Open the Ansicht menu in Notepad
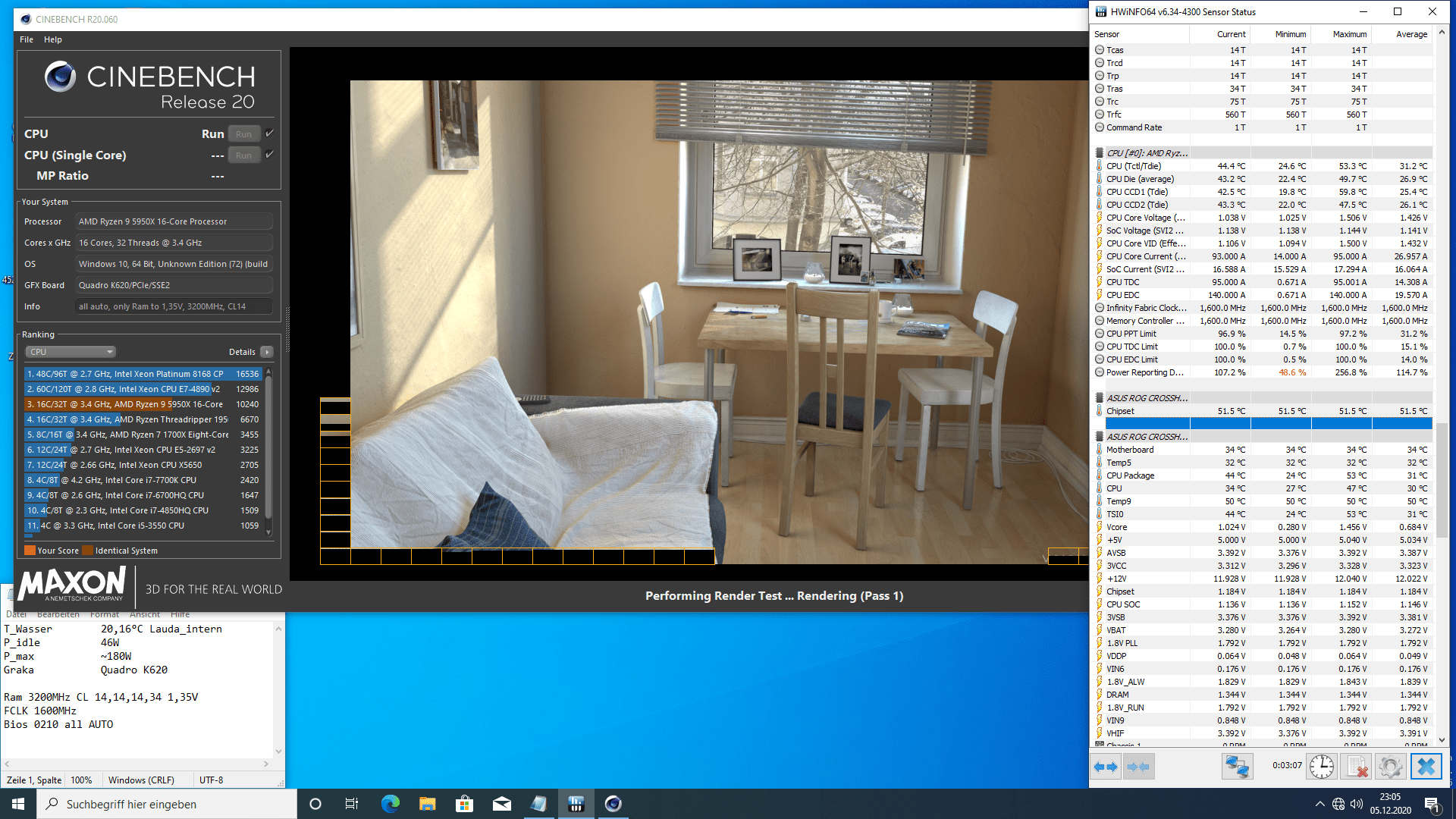 pyautogui.click(x=145, y=614)
